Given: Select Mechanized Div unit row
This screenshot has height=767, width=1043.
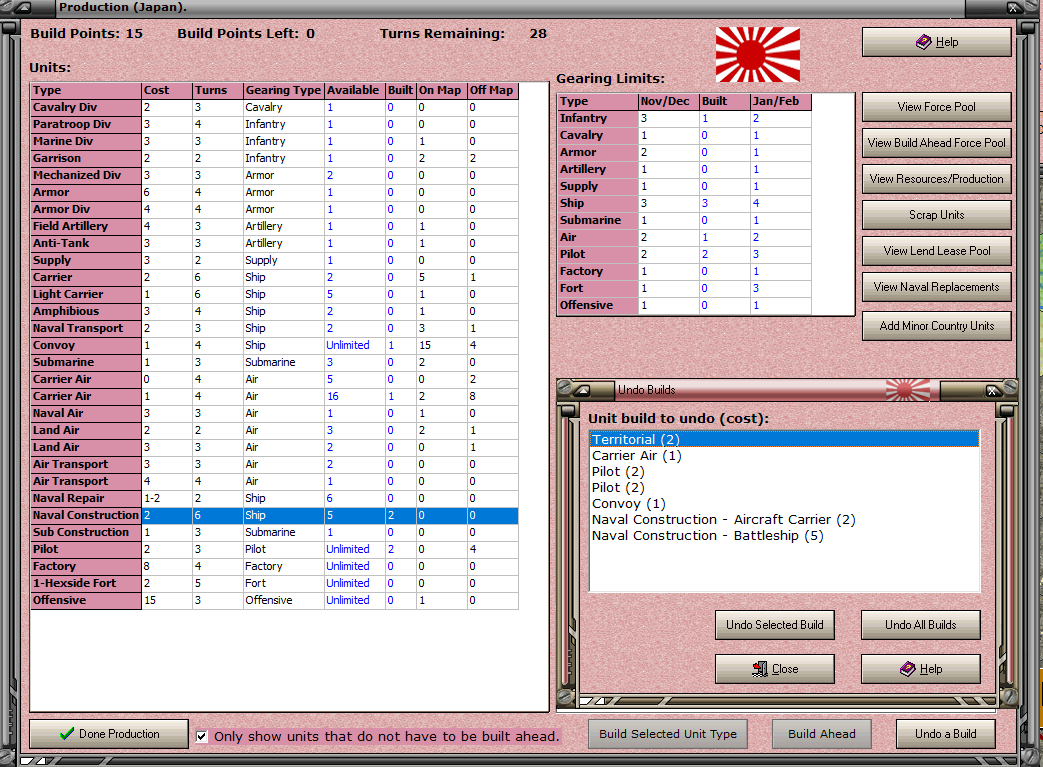Looking at the screenshot, I should click(x=274, y=176).
